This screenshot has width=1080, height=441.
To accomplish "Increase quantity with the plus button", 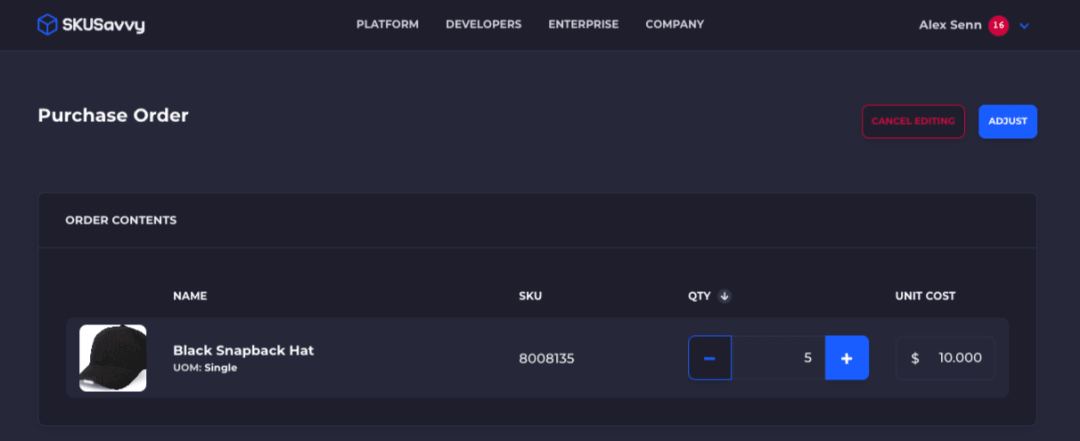I will point(847,358).
